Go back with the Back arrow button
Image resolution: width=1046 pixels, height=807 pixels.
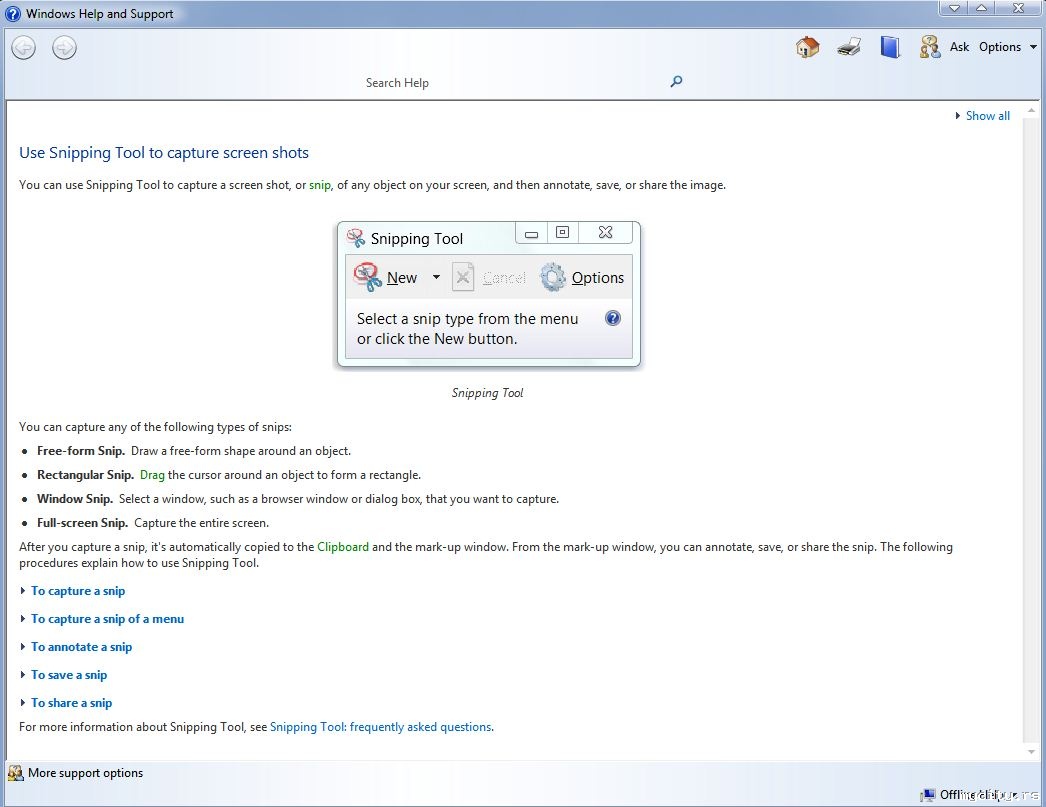click(24, 47)
